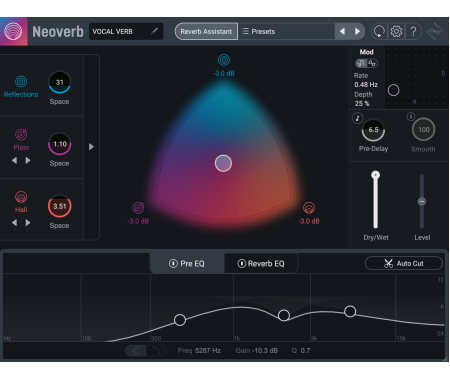Expand the advanced engine panel arrow
This screenshot has width=450, height=380.
coord(91,147)
